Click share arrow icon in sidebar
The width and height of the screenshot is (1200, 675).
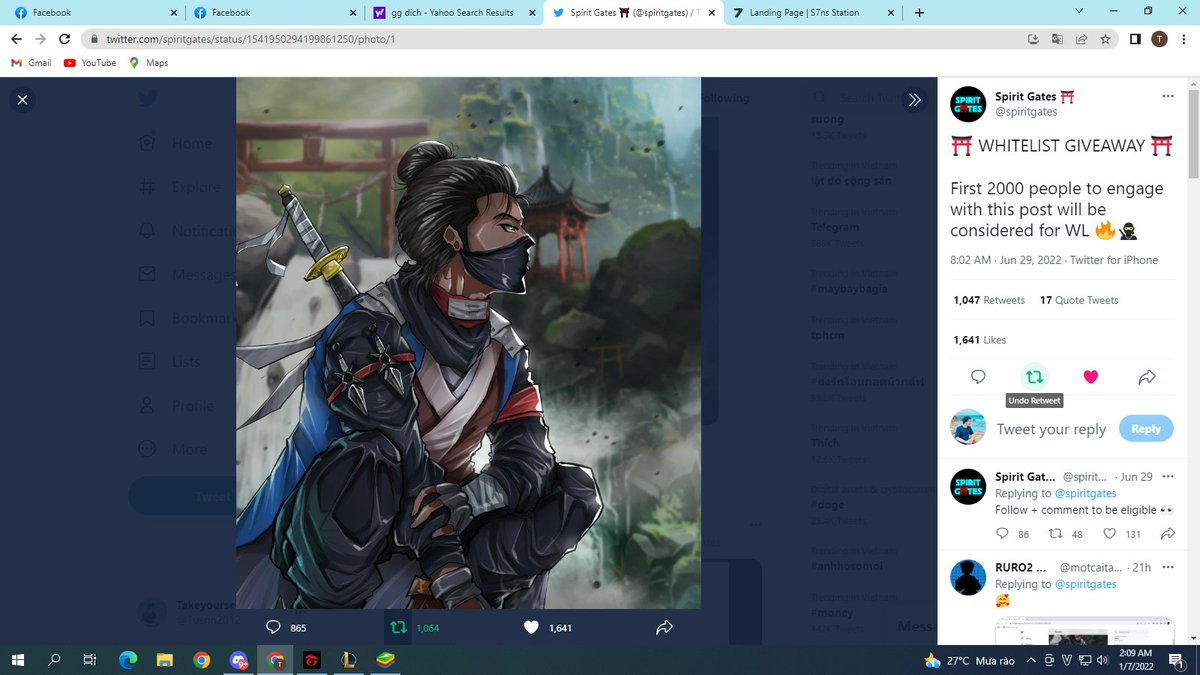1147,377
